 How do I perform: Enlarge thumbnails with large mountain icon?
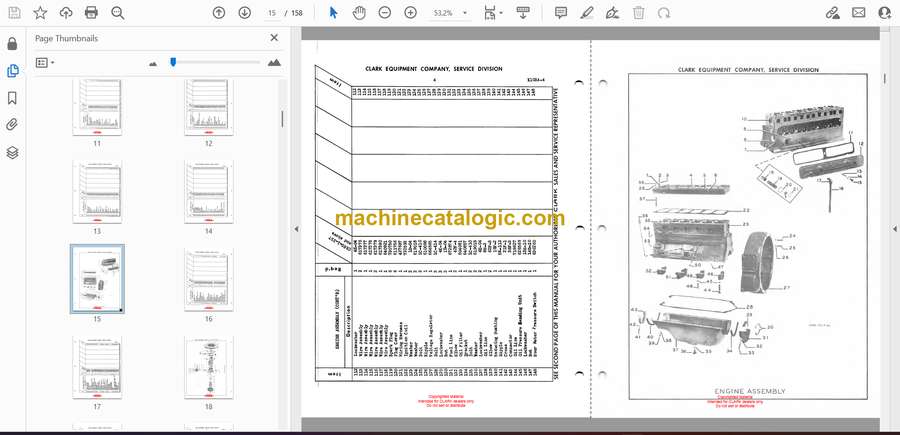(x=274, y=63)
